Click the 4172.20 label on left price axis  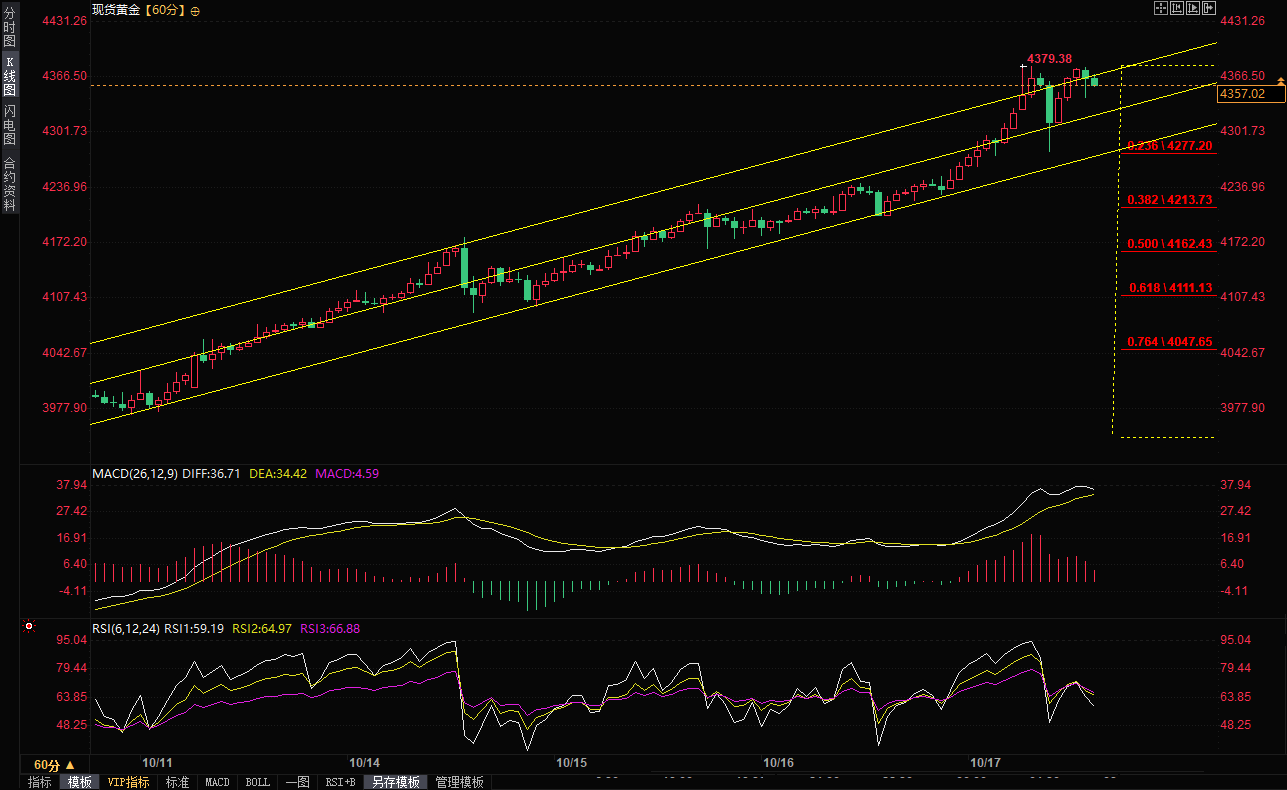coord(65,242)
